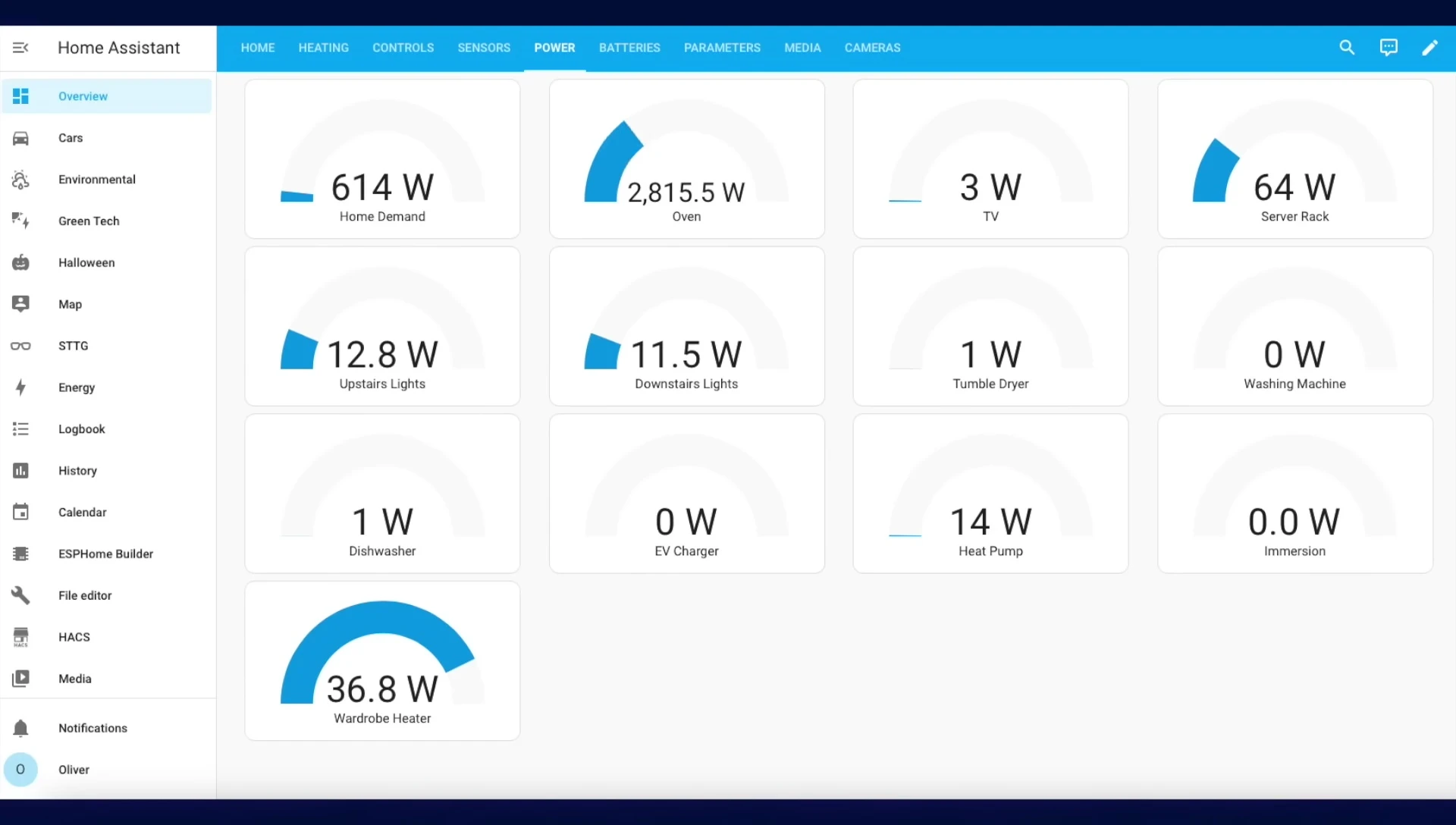The height and width of the screenshot is (825, 1456).
Task: Open search with the magnifier icon
Action: [x=1347, y=48]
